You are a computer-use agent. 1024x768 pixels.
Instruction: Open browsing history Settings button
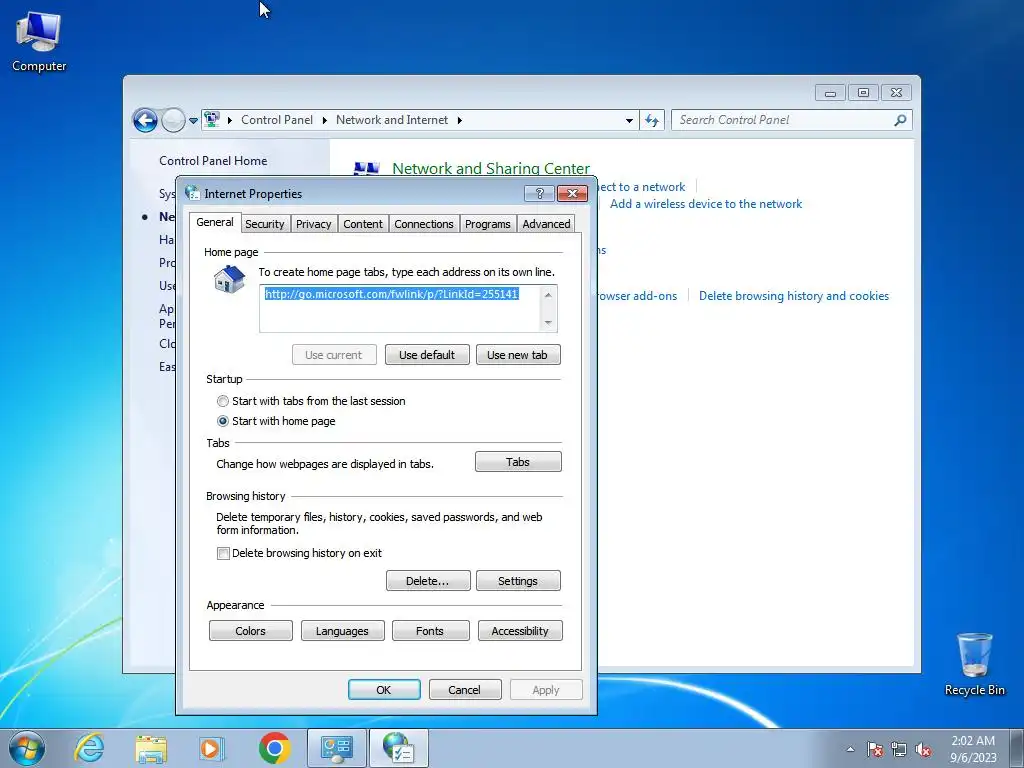pos(518,581)
